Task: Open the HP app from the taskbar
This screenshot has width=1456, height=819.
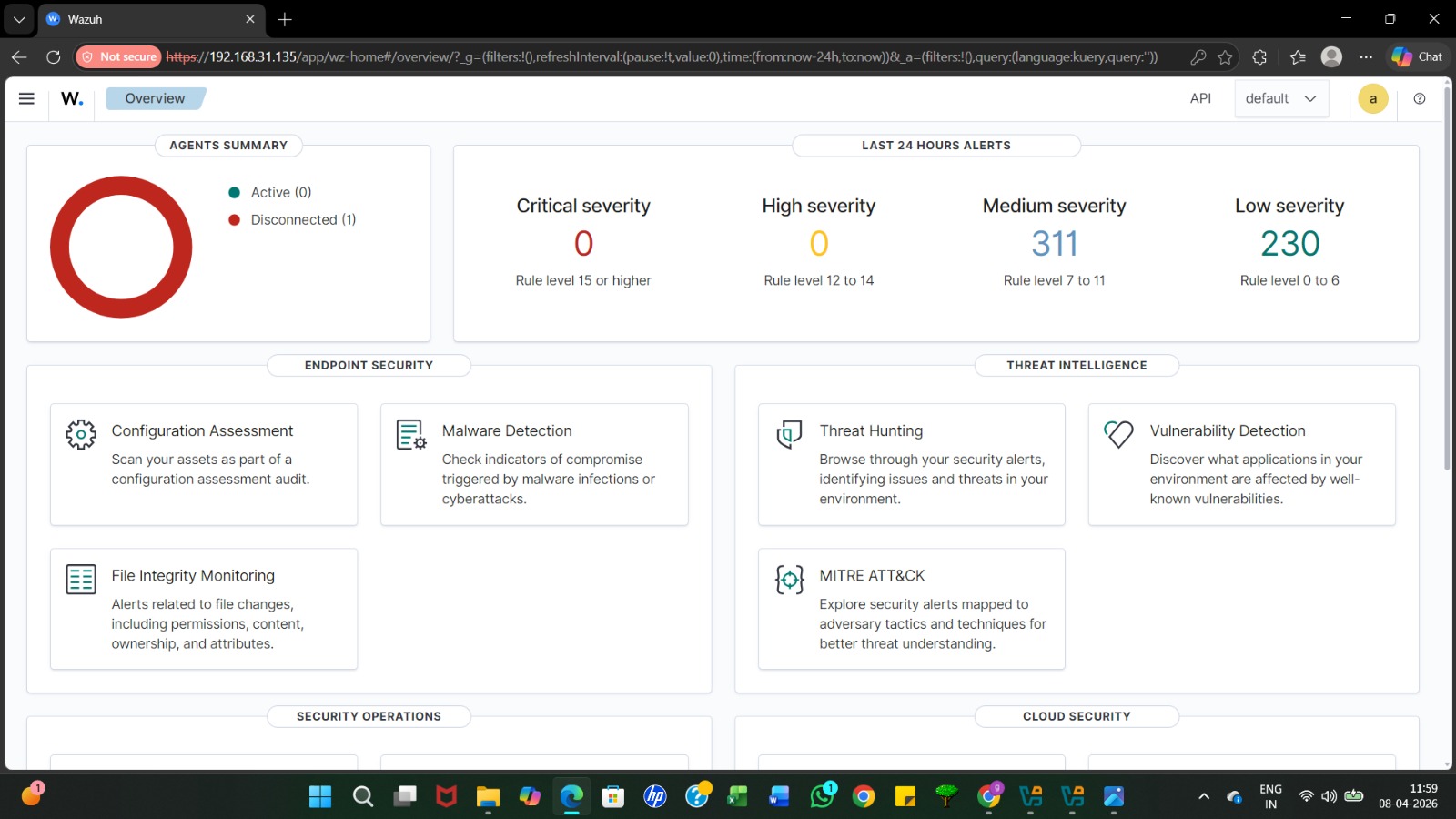Action: click(655, 796)
